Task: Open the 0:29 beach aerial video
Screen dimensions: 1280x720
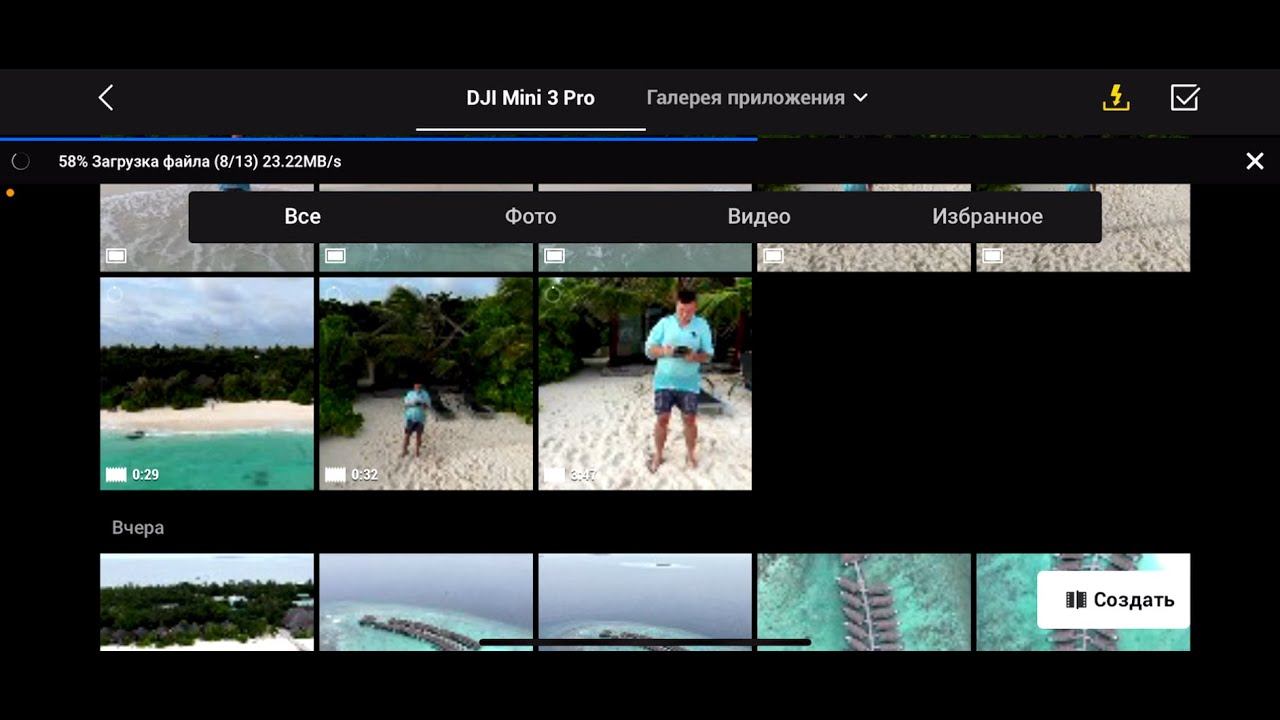Action: pyautogui.click(x=207, y=384)
